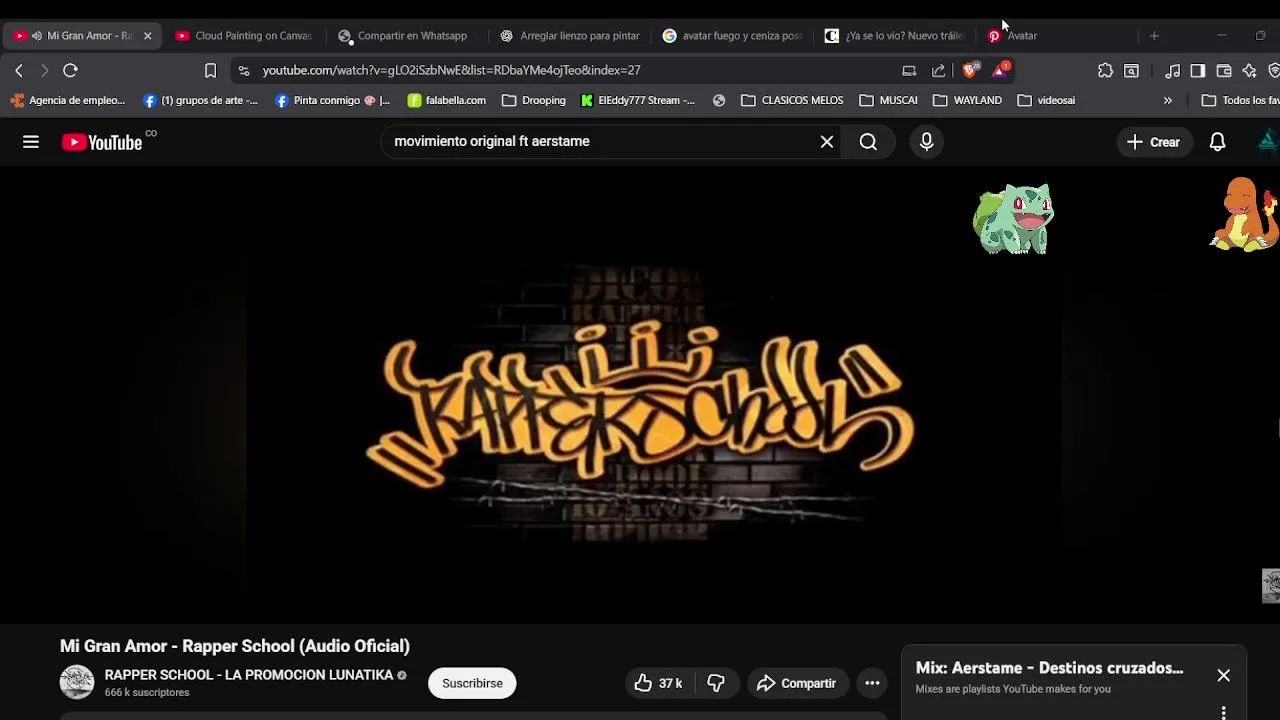Share the video via Compartir
The width and height of the screenshot is (1280, 720).
pyautogui.click(x=797, y=683)
